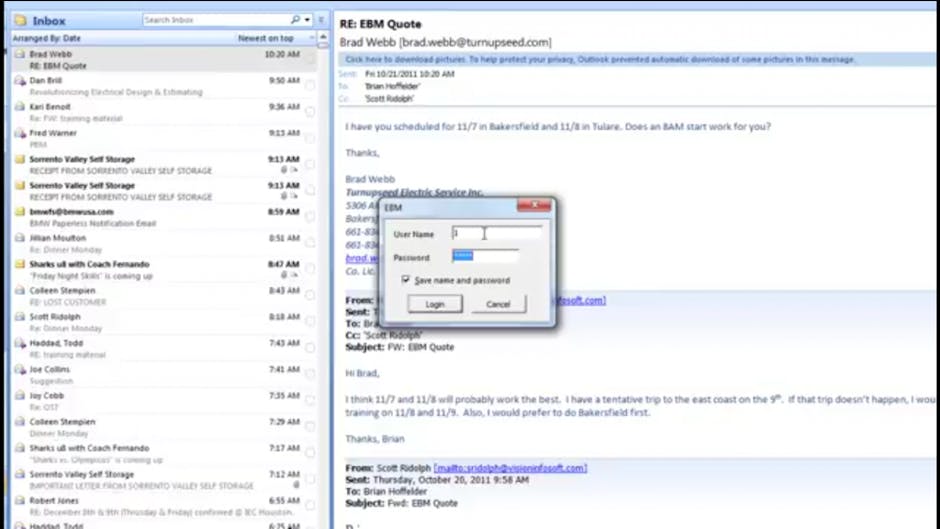Click the Search Inbox magnifier icon
The image size is (940, 529).
click(x=295, y=20)
